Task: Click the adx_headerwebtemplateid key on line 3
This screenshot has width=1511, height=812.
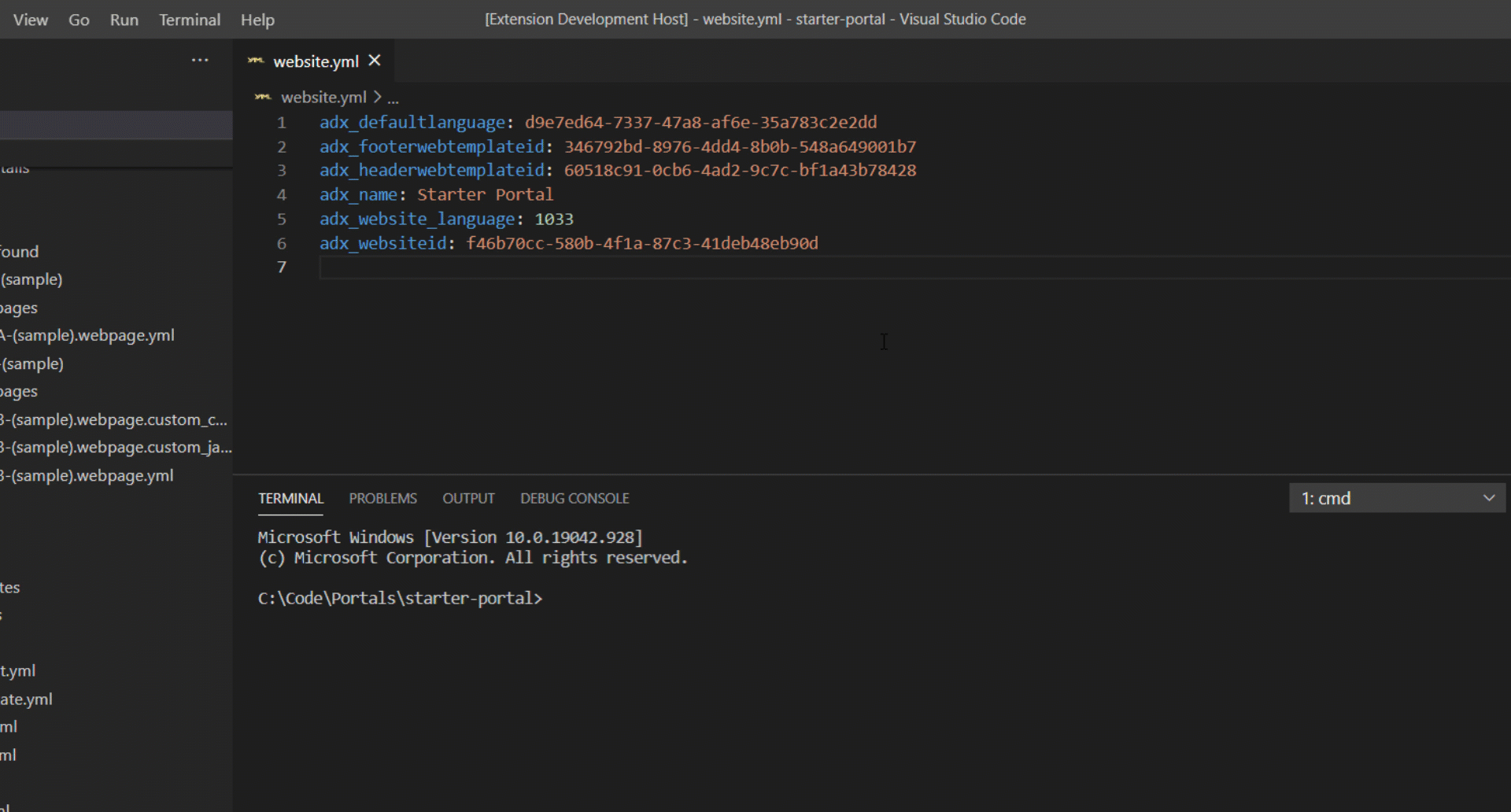Action: (432, 171)
